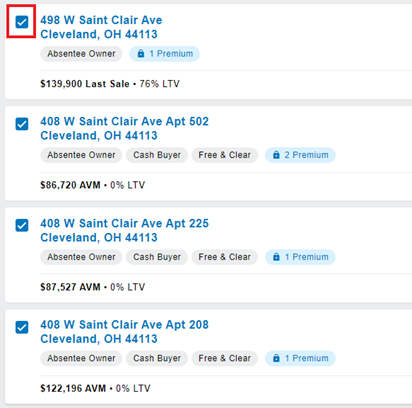Click lock icon on the 2 Premium badge
412x408 pixels.
click(276, 155)
